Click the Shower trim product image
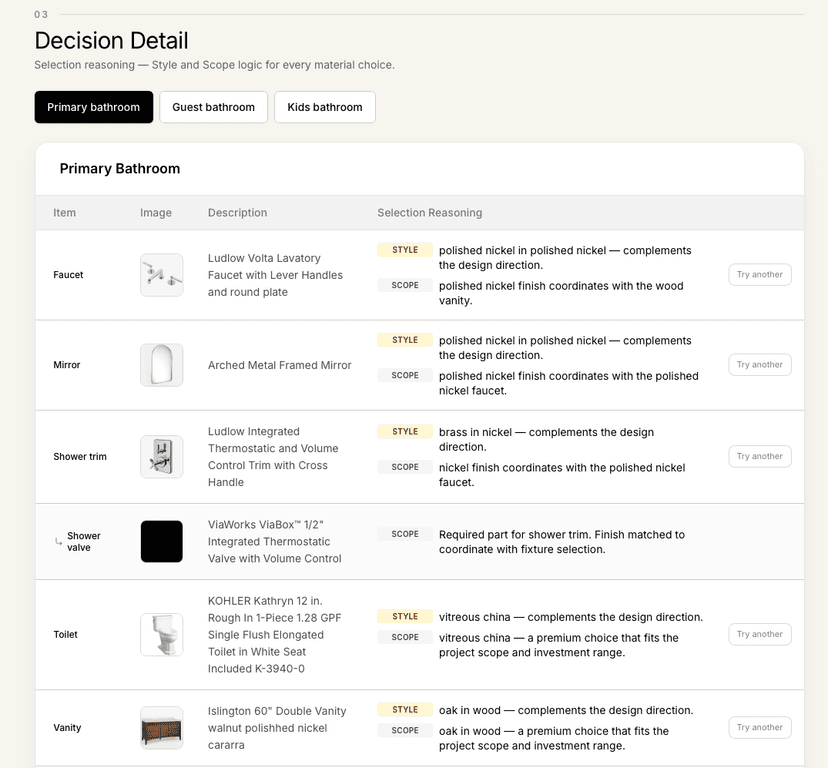This screenshot has width=828, height=768. (x=161, y=456)
